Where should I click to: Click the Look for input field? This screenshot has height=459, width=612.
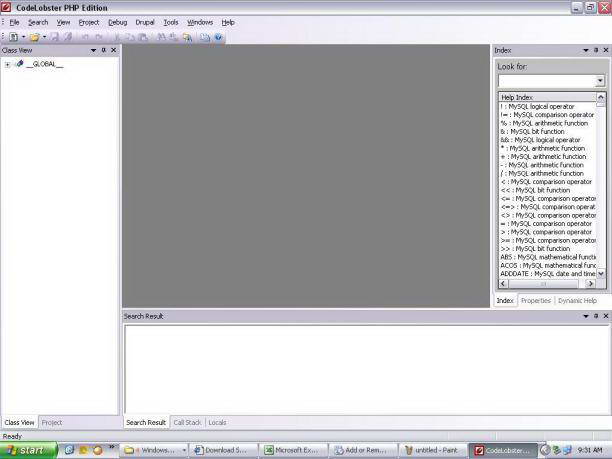(547, 81)
